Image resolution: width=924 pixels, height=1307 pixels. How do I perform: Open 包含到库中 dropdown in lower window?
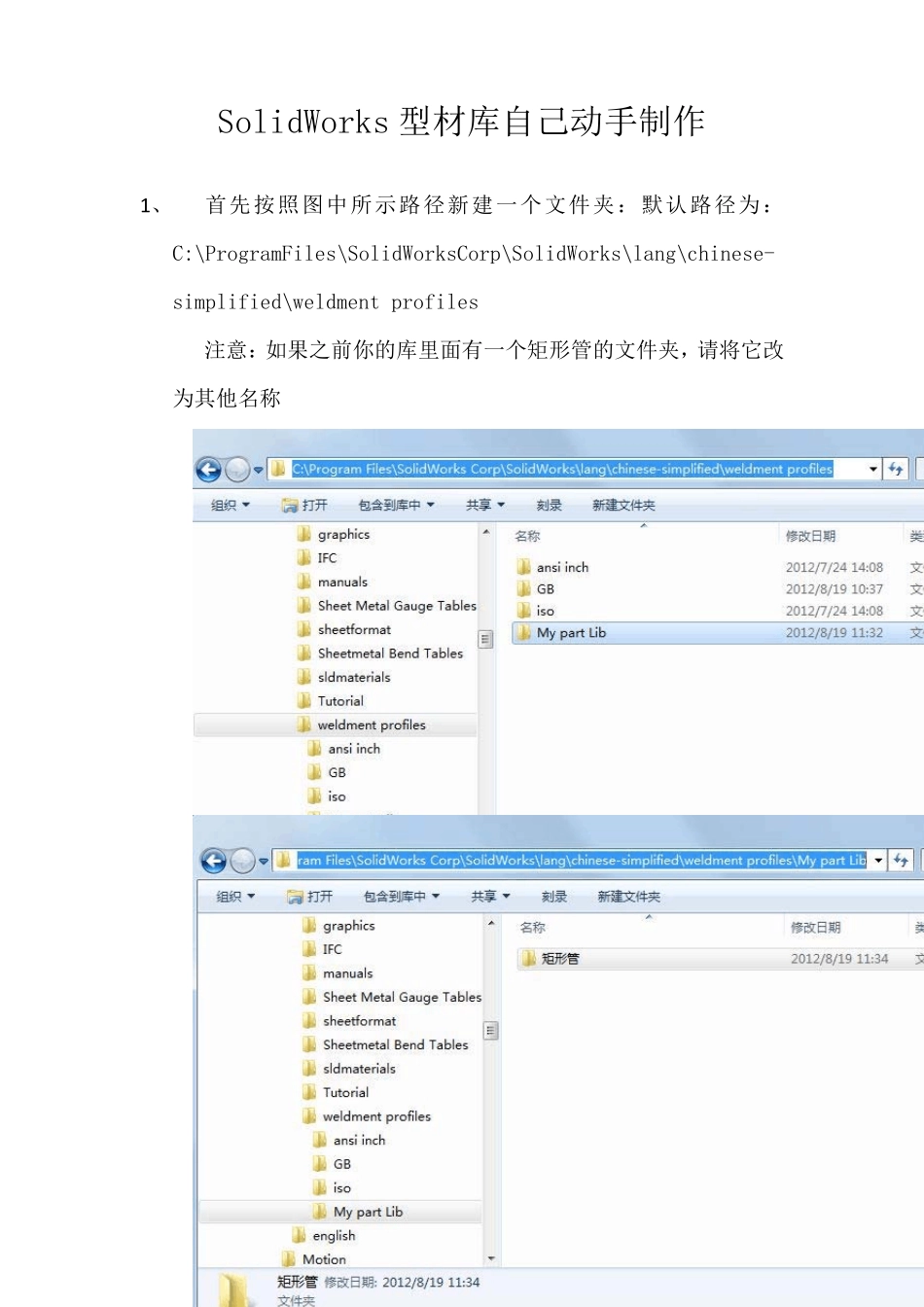click(402, 897)
